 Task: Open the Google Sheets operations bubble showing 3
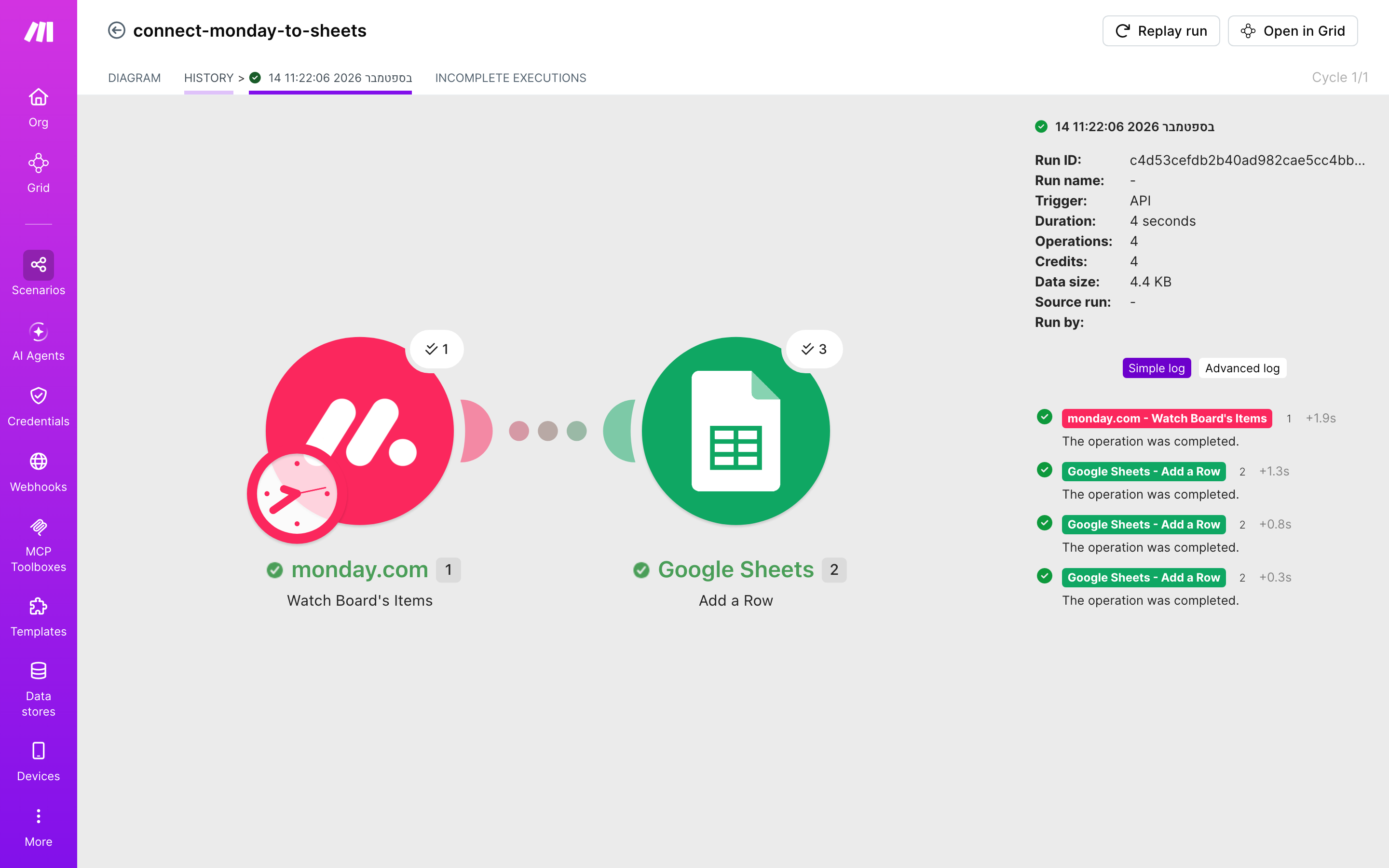(814, 349)
